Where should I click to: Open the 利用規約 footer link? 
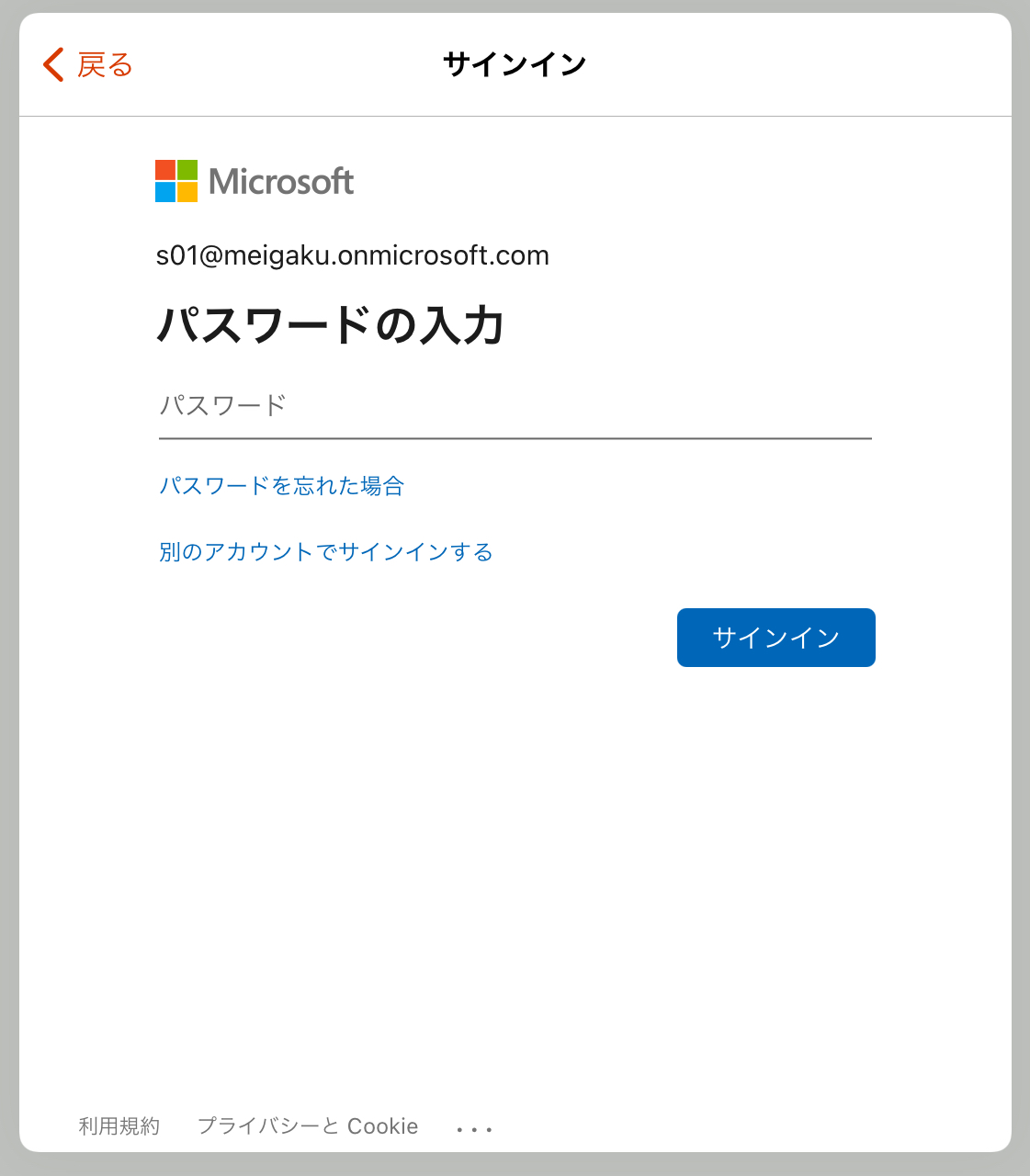pos(119,1126)
